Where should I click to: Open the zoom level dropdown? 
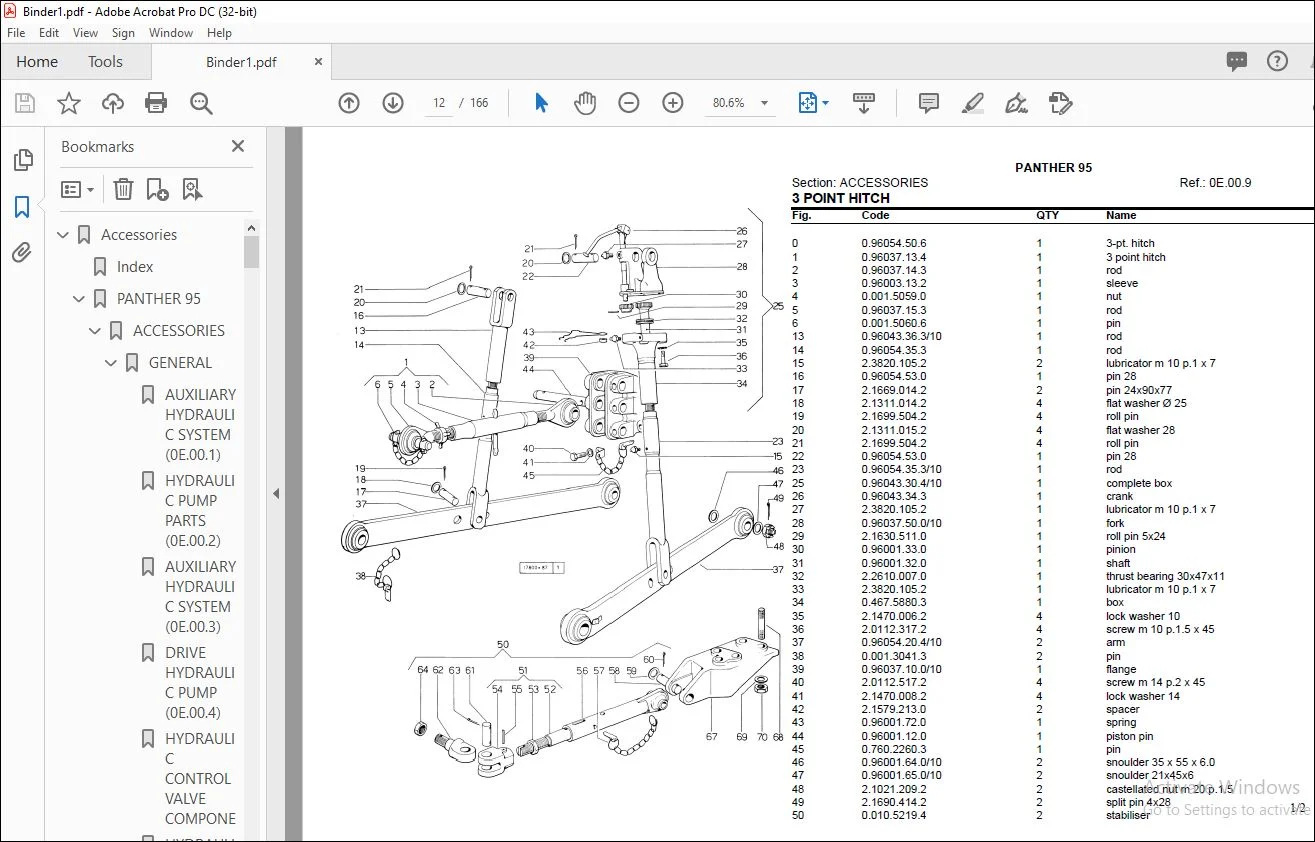click(765, 103)
